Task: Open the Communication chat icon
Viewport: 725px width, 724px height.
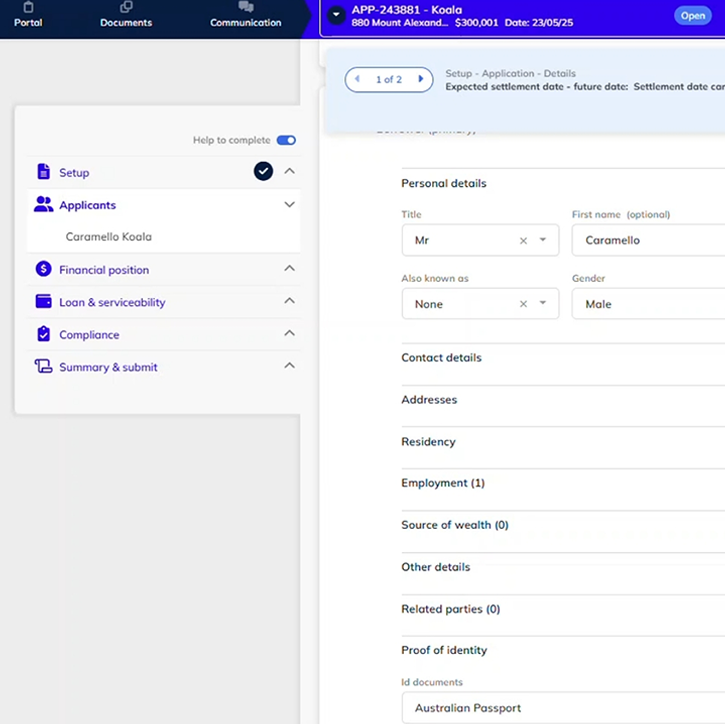Action: point(245,8)
